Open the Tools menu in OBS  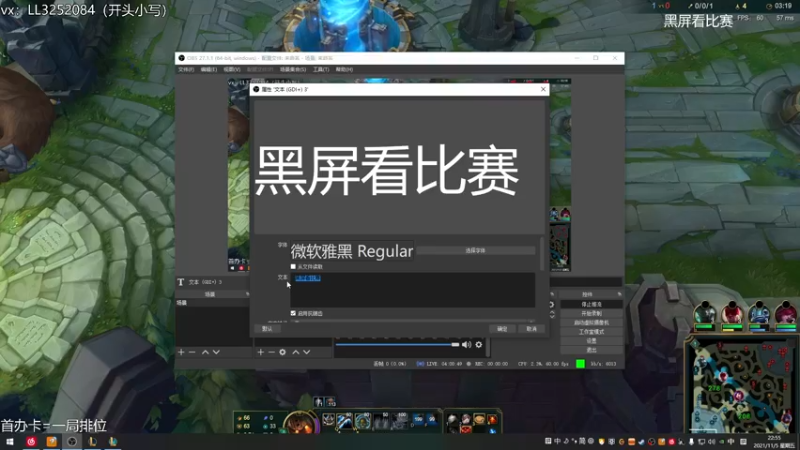click(321, 69)
